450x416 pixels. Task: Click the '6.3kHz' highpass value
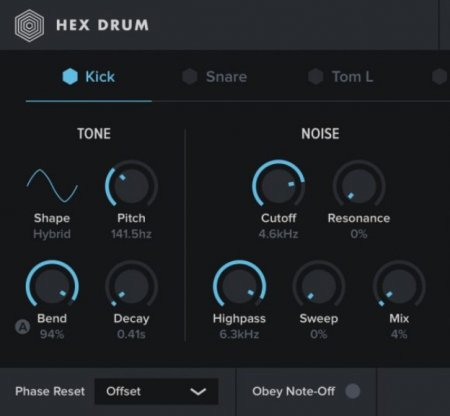click(239, 334)
